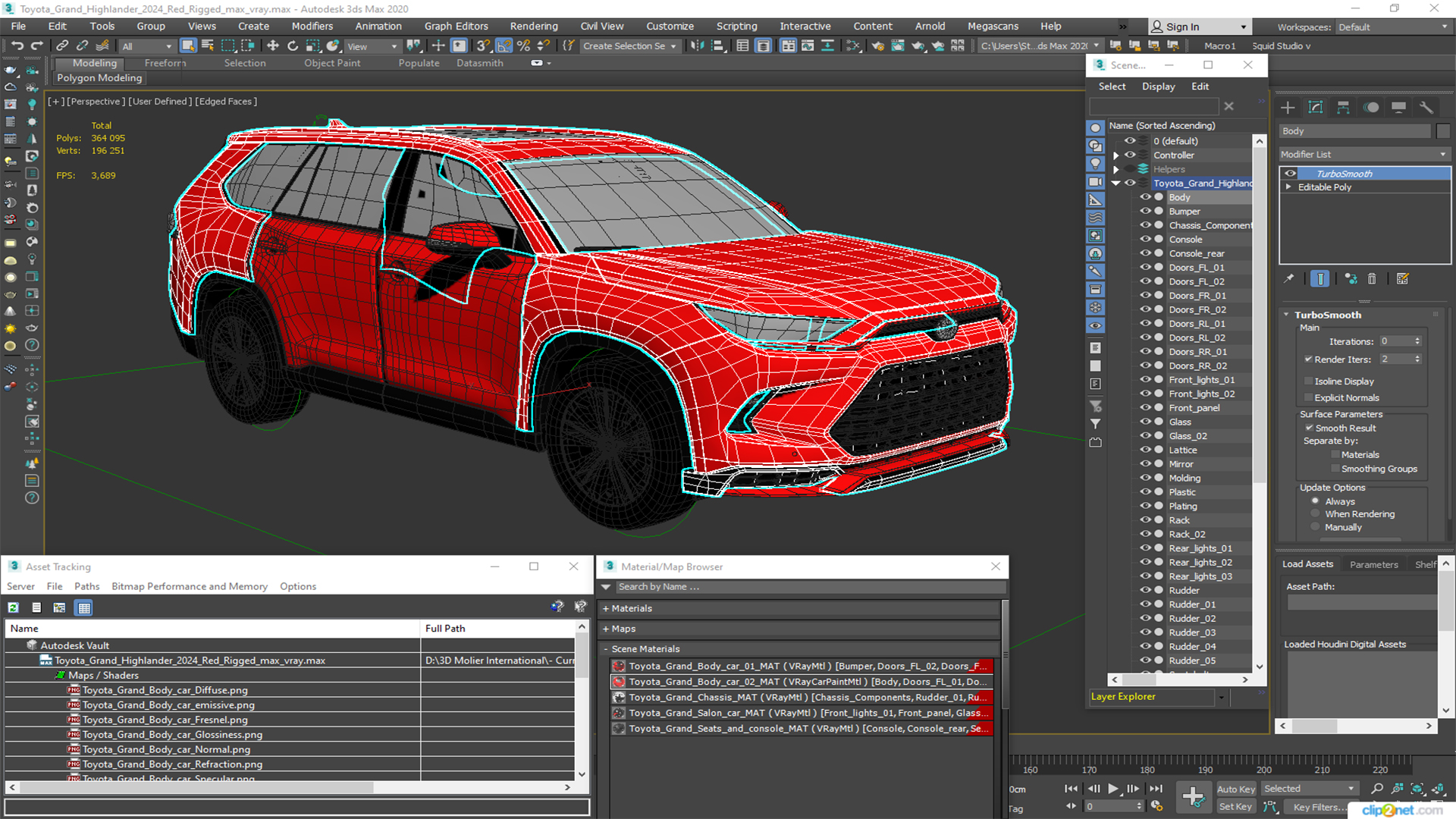Viewport: 1456px width, 819px height.
Task: Click the Set Key button
Action: click(x=1236, y=807)
